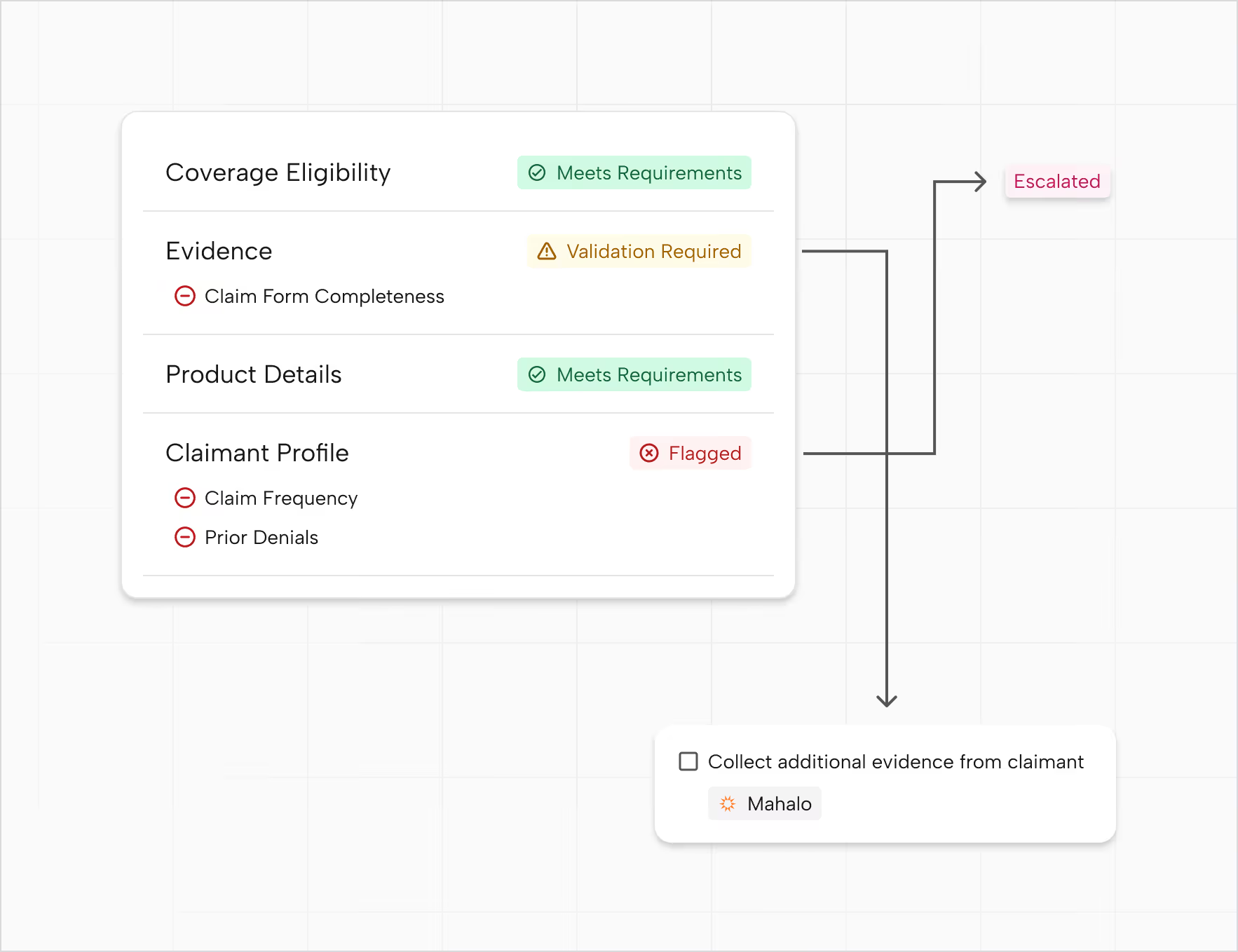Click the orange Mahalo sparkle icon
Screen dimensions: 1238x952
tap(728, 803)
